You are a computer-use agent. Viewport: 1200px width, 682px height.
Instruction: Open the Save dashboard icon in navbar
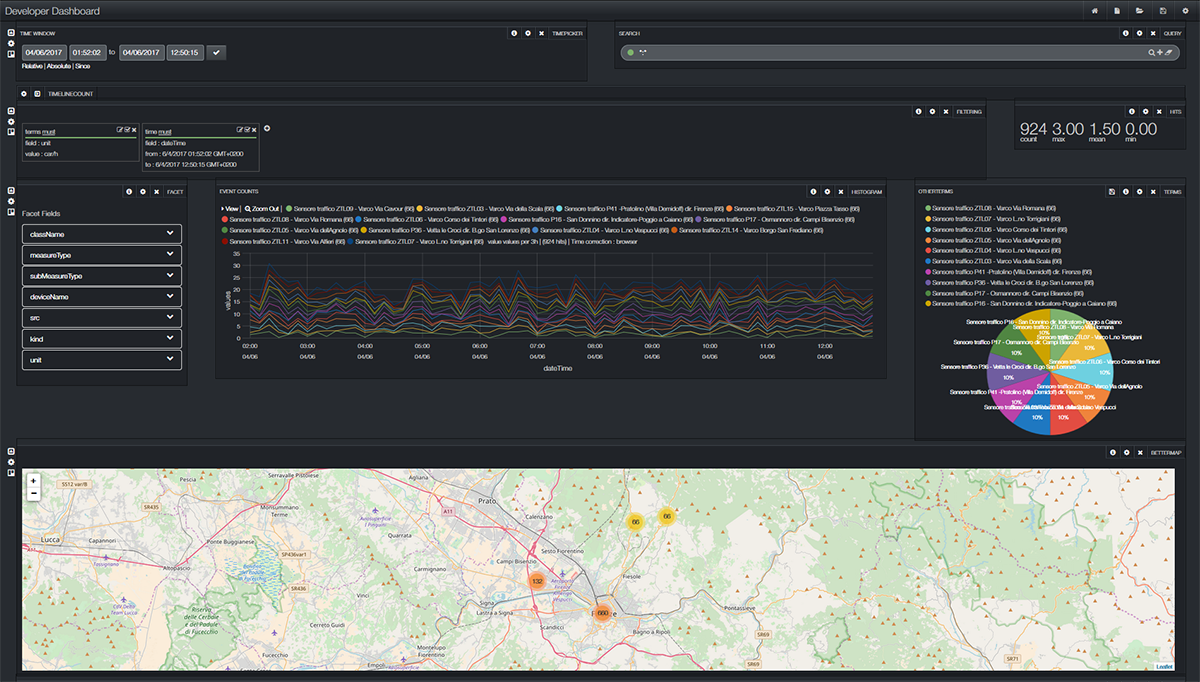(x=1163, y=10)
